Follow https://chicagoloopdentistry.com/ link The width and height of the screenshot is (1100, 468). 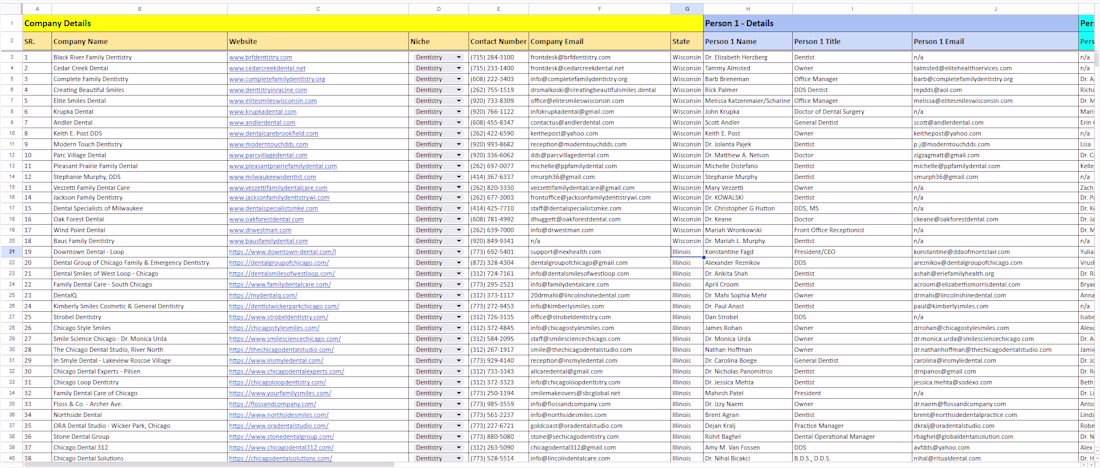pyautogui.click(x=277, y=382)
